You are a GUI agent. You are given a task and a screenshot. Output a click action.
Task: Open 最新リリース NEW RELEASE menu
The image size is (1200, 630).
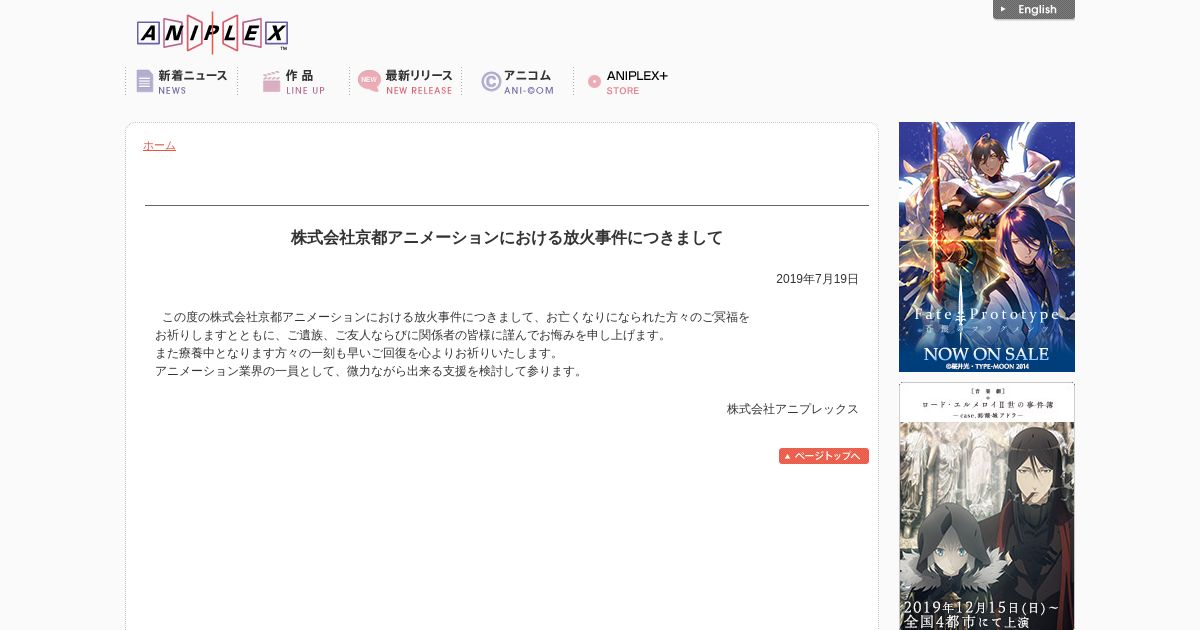tap(405, 82)
